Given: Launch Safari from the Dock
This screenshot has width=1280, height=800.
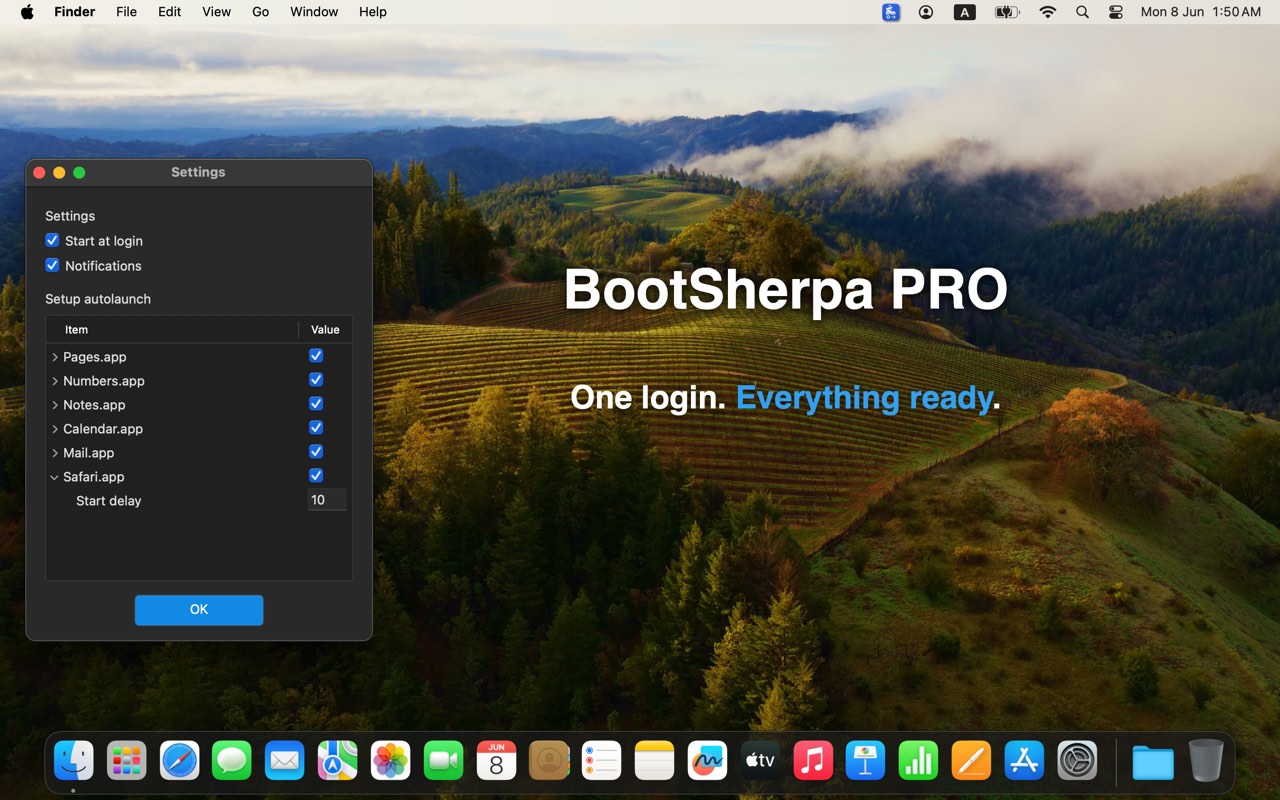Looking at the screenshot, I should (180, 761).
